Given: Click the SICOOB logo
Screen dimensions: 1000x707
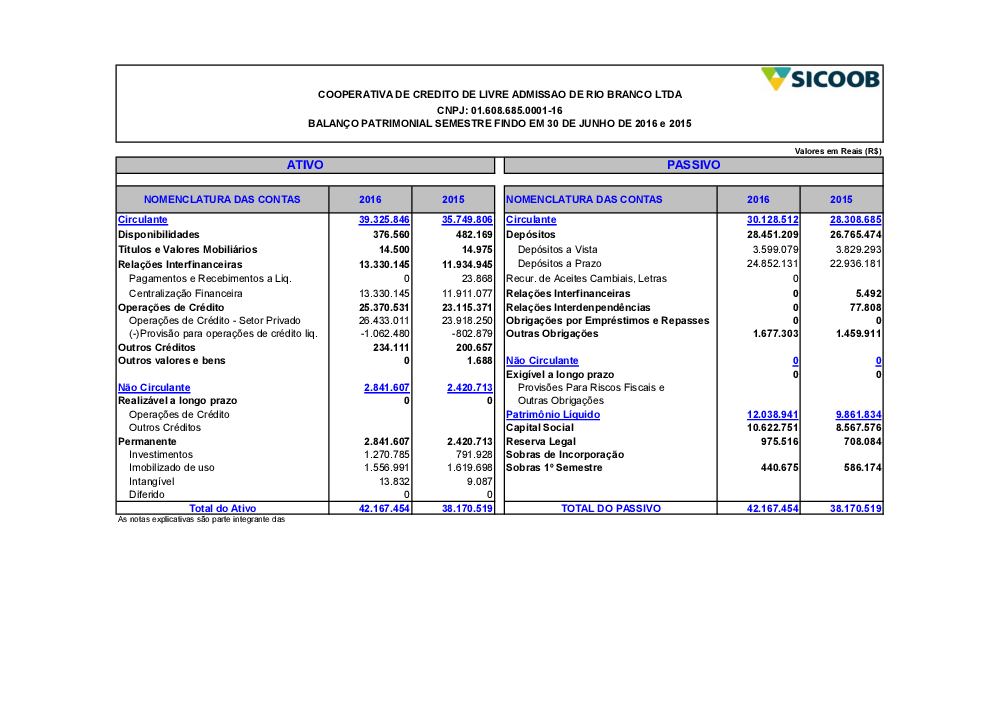Looking at the screenshot, I should (819, 79).
